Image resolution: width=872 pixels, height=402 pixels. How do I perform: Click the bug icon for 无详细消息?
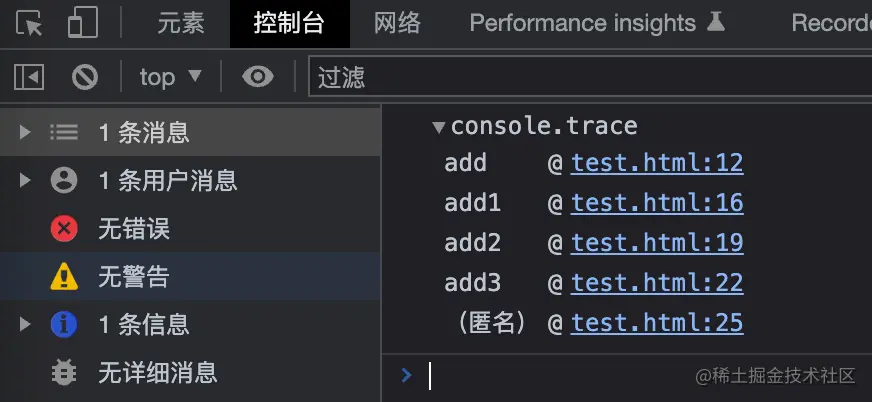click(64, 373)
